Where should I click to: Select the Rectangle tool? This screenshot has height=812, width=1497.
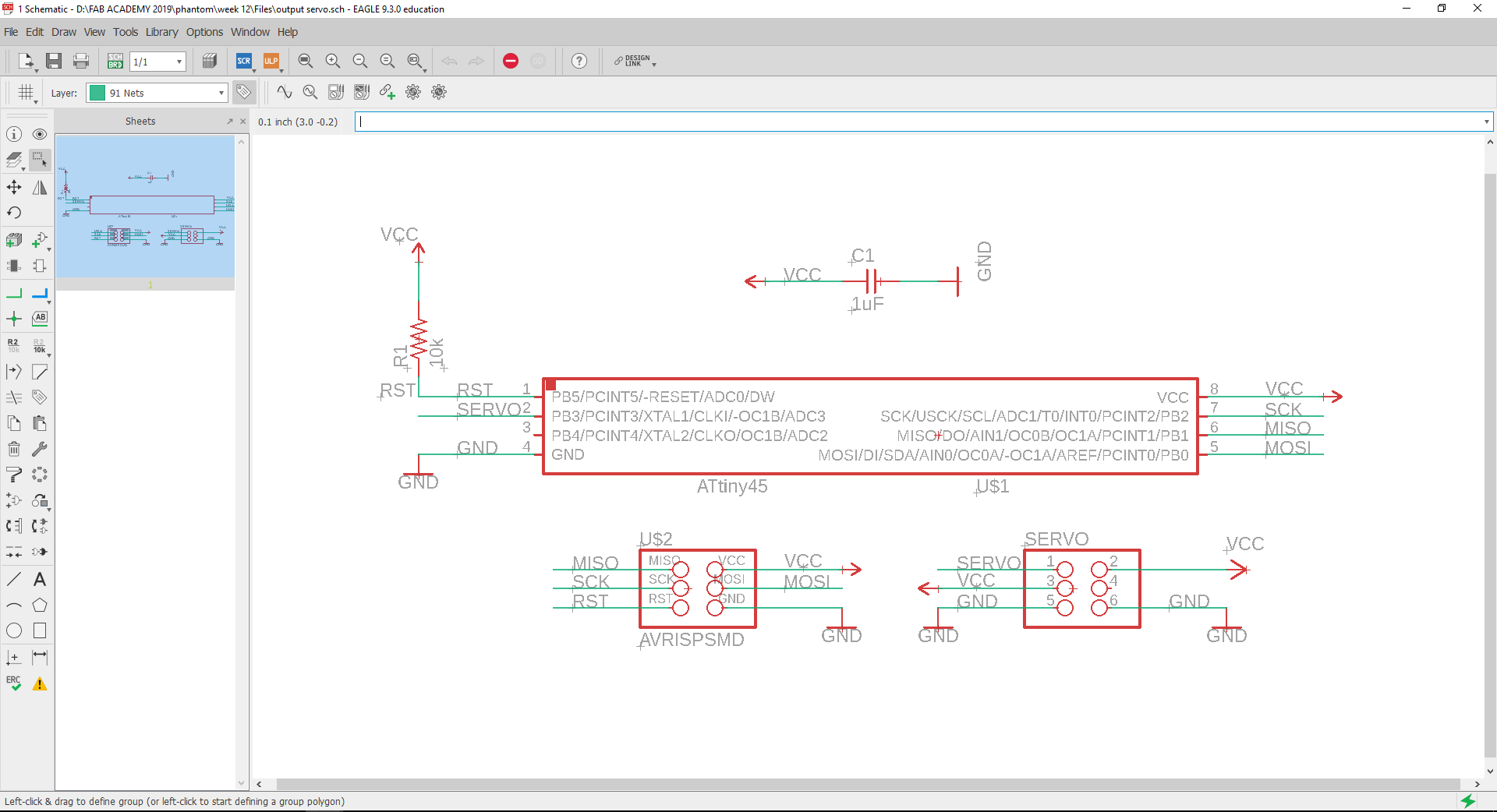(40, 630)
